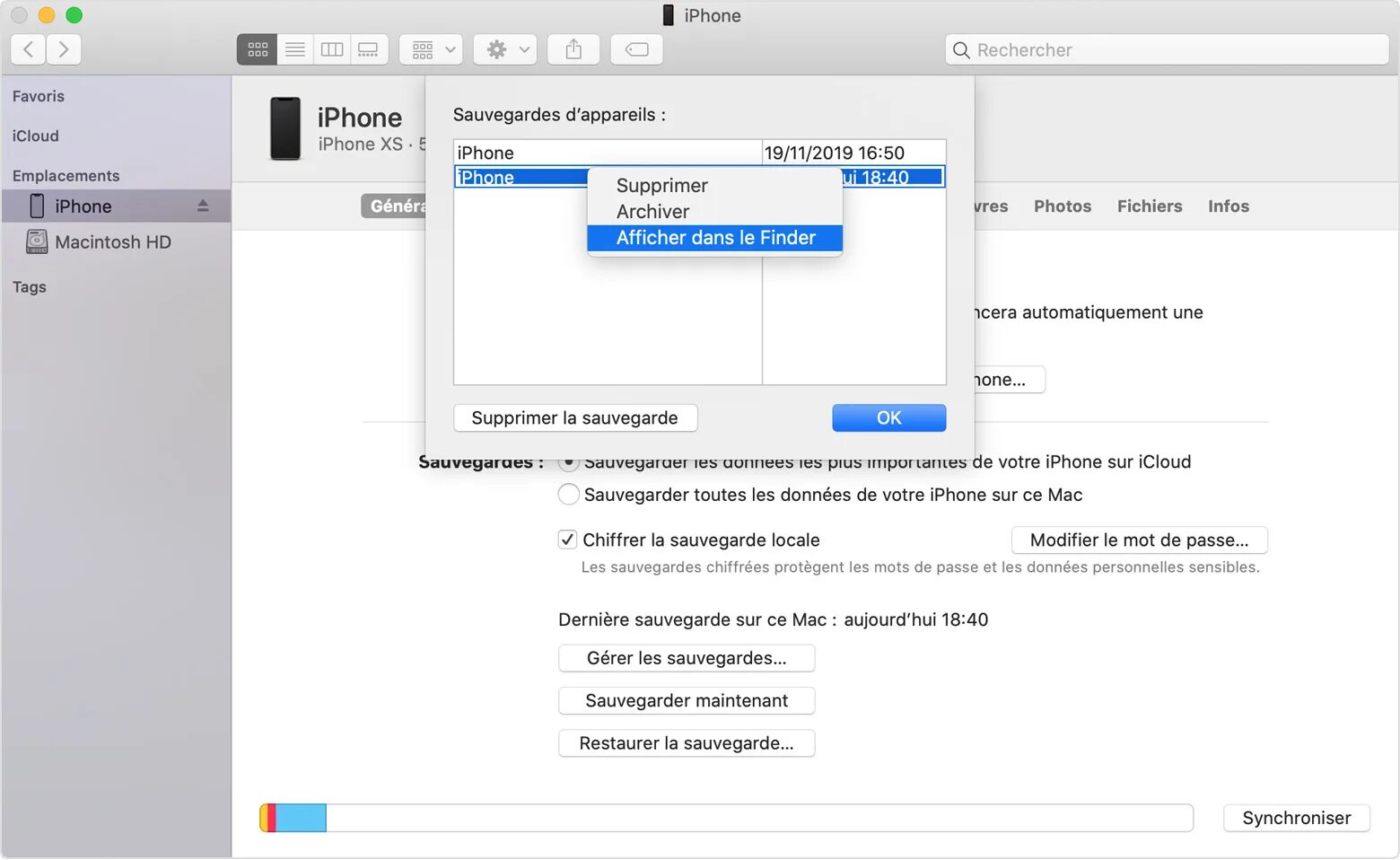Click the Synchroniser button
Image resolution: width=1400 pixels, height=860 pixels.
[1297, 818]
